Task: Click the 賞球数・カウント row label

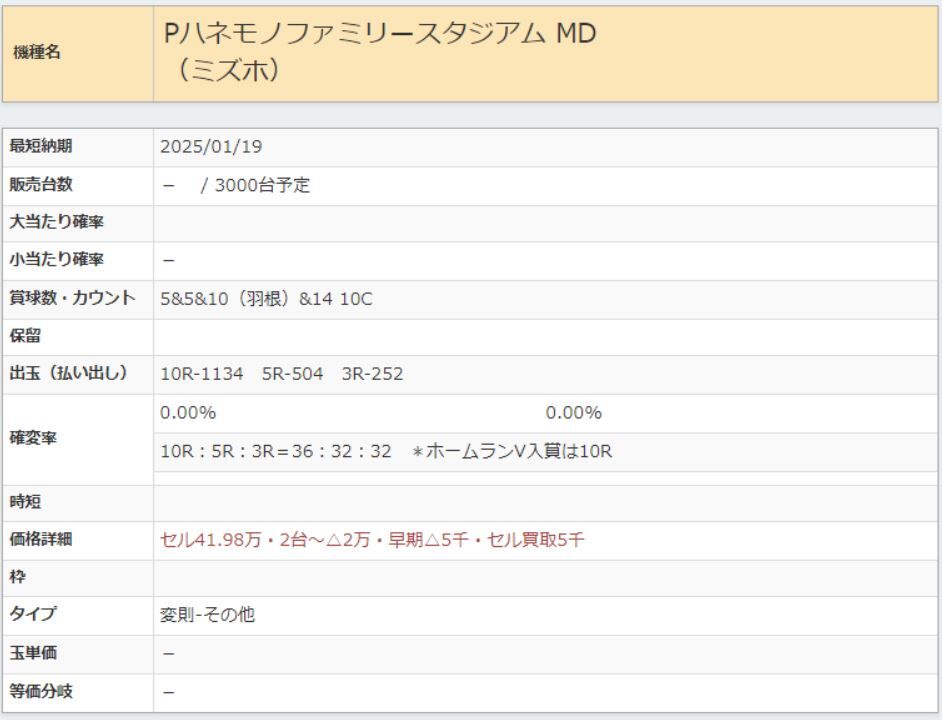Action: pos(73,298)
